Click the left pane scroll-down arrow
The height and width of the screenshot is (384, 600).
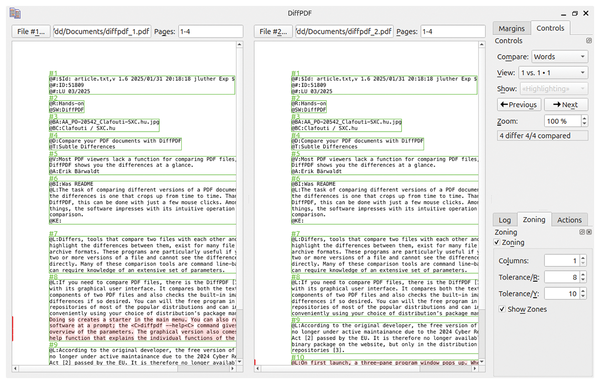pos(240,362)
